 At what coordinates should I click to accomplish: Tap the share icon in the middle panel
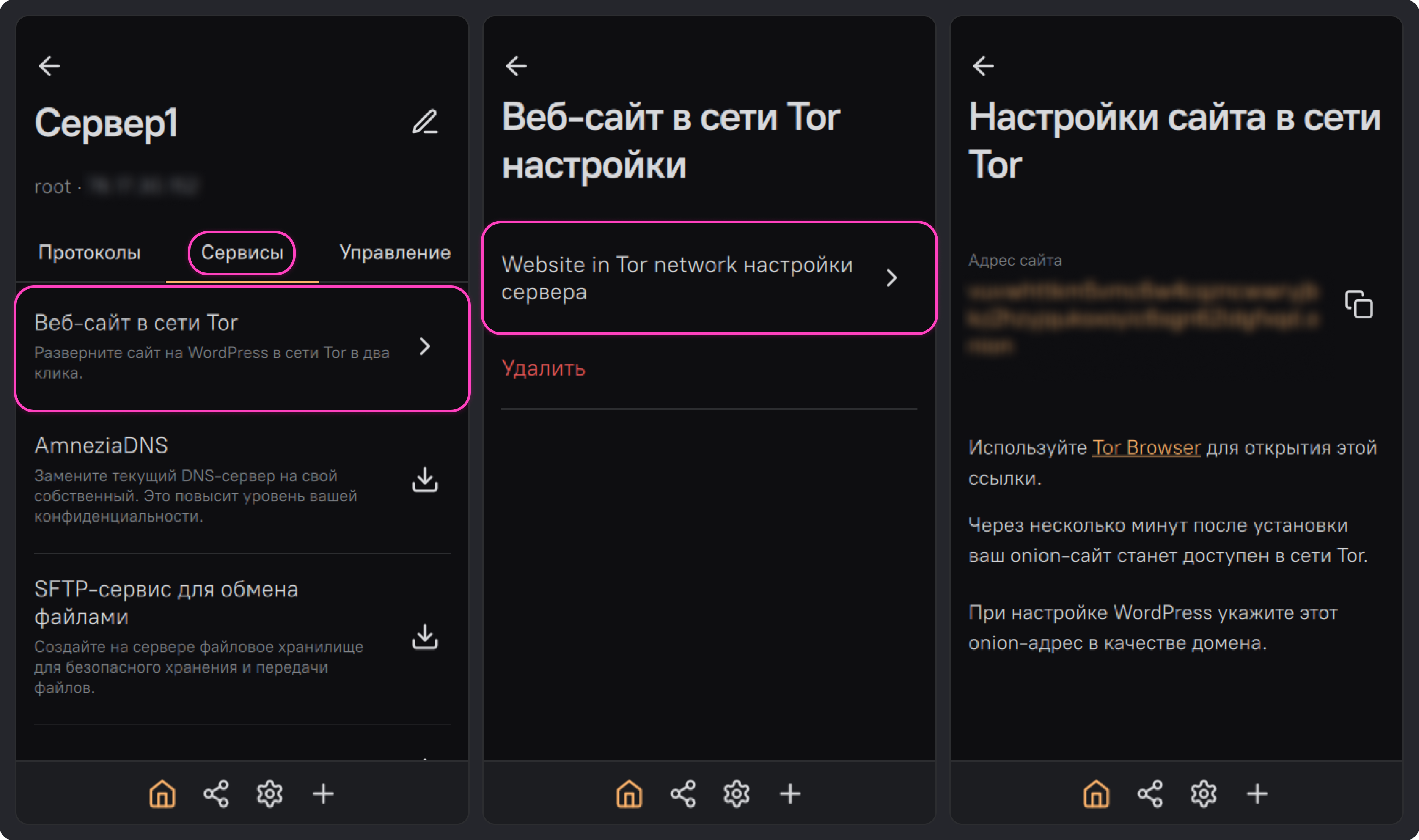click(x=682, y=793)
